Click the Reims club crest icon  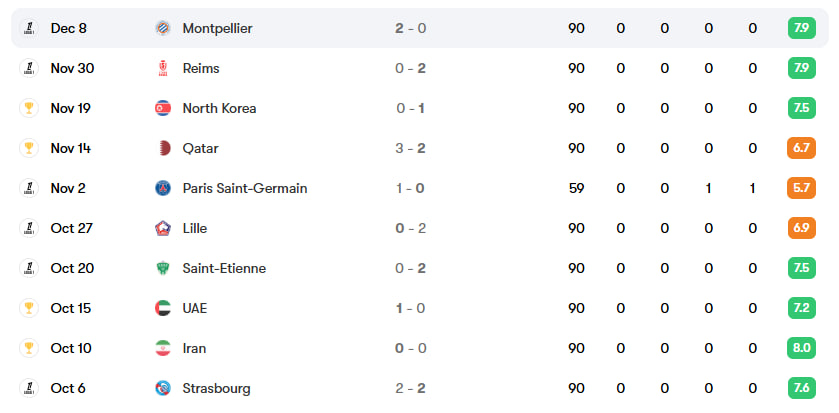[163, 68]
